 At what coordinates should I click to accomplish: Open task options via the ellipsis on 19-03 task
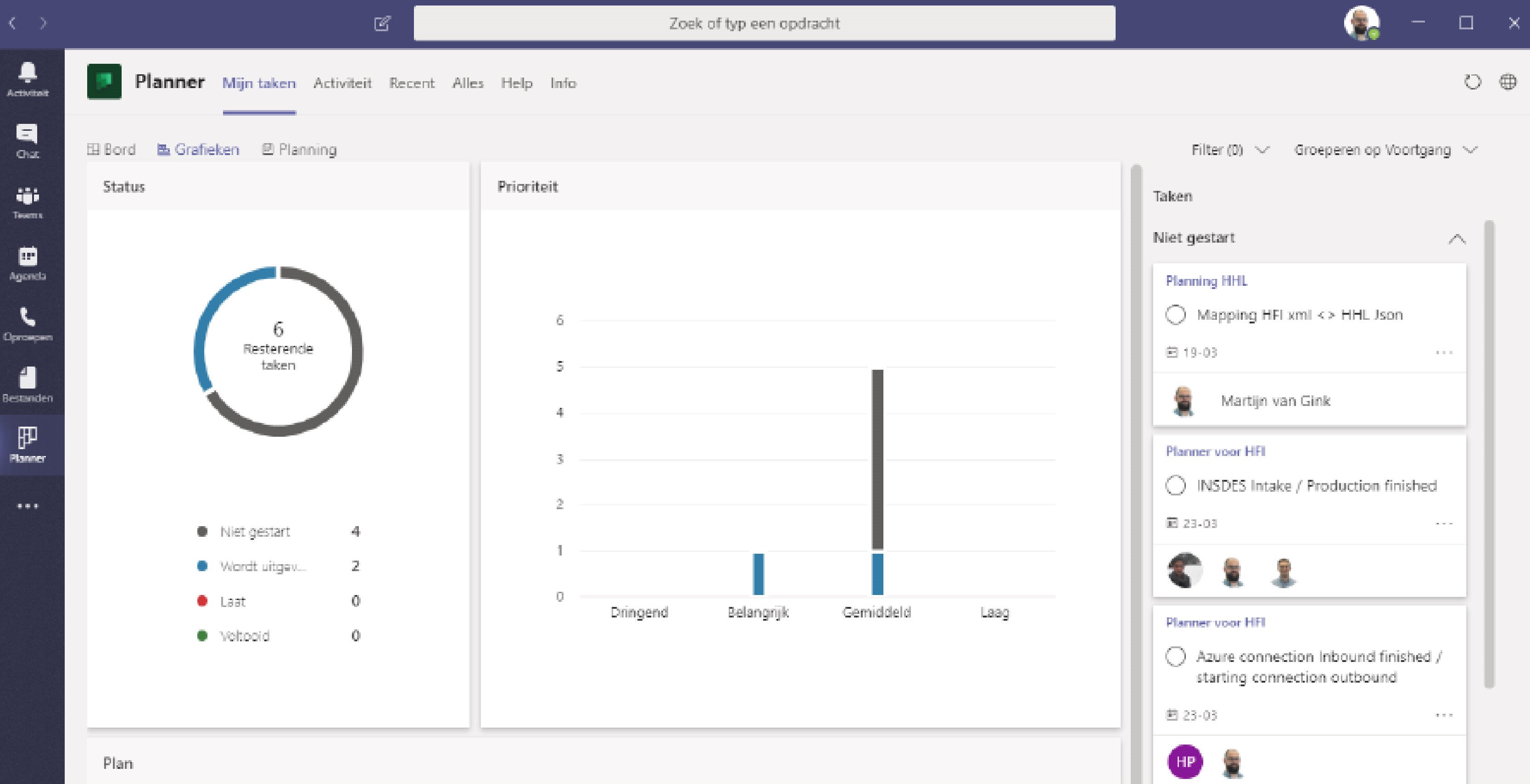[x=1446, y=351]
